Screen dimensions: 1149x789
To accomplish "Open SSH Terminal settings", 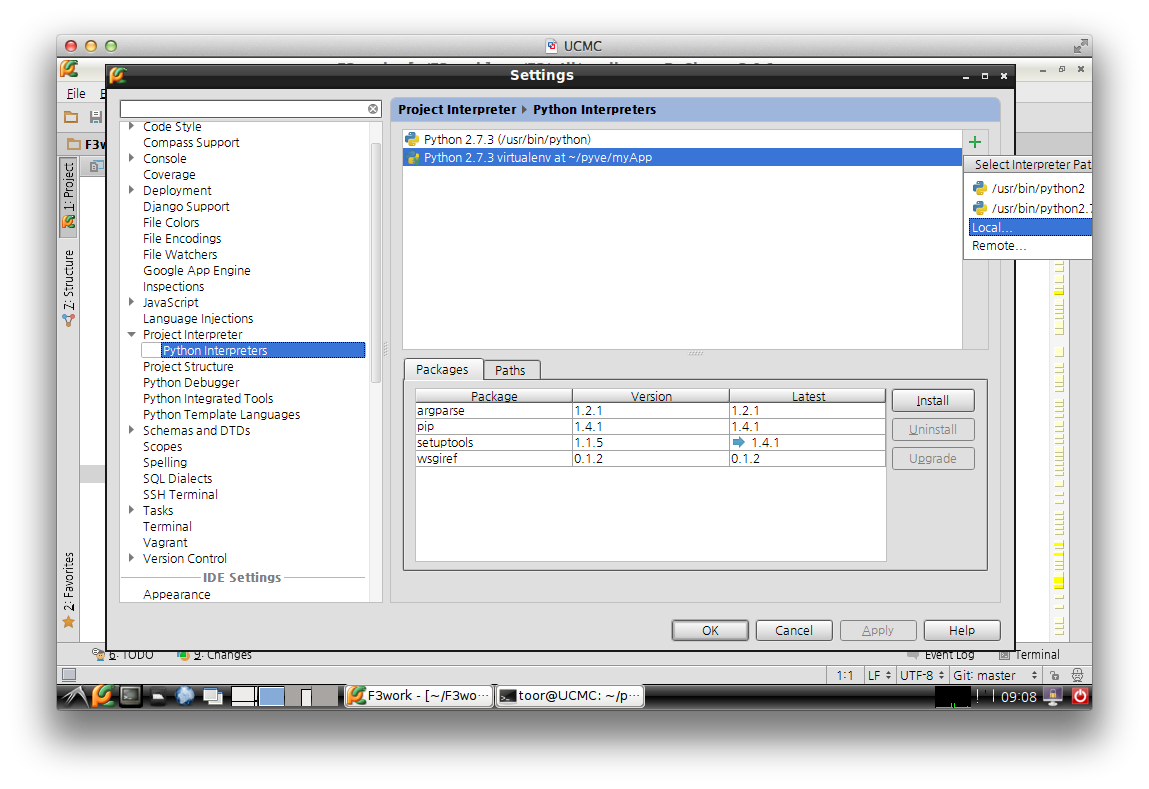I will click(180, 494).
